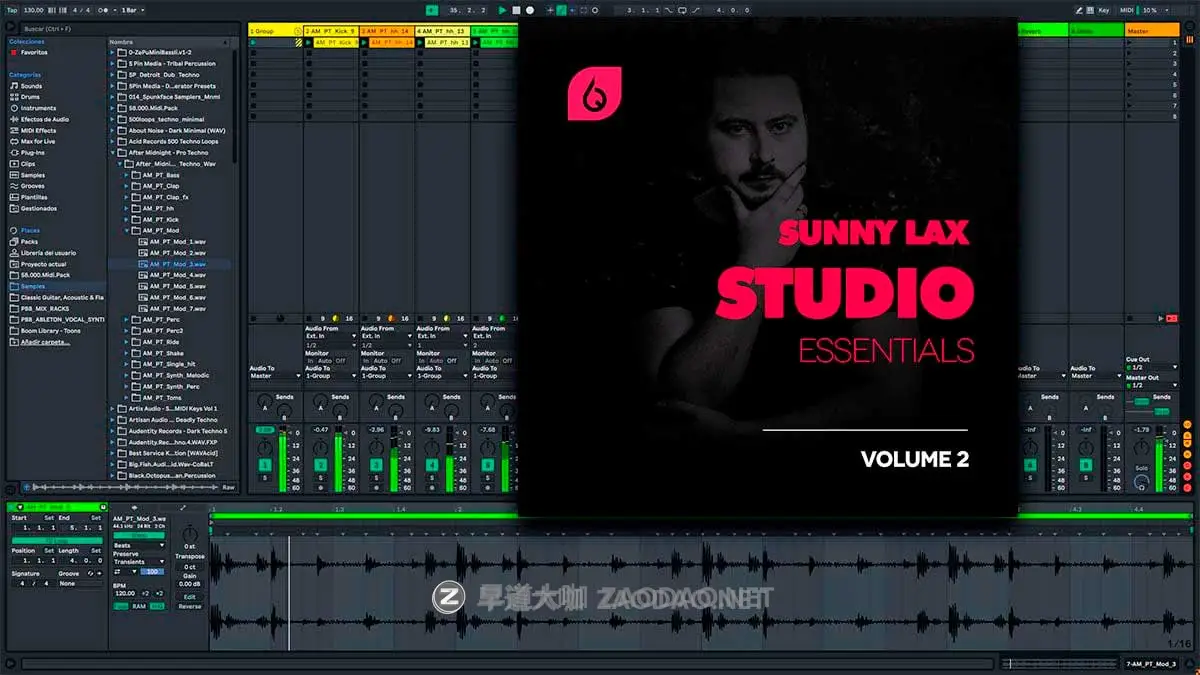Click the Tap tempo button
Image resolution: width=1200 pixels, height=675 pixels.
click(12, 10)
